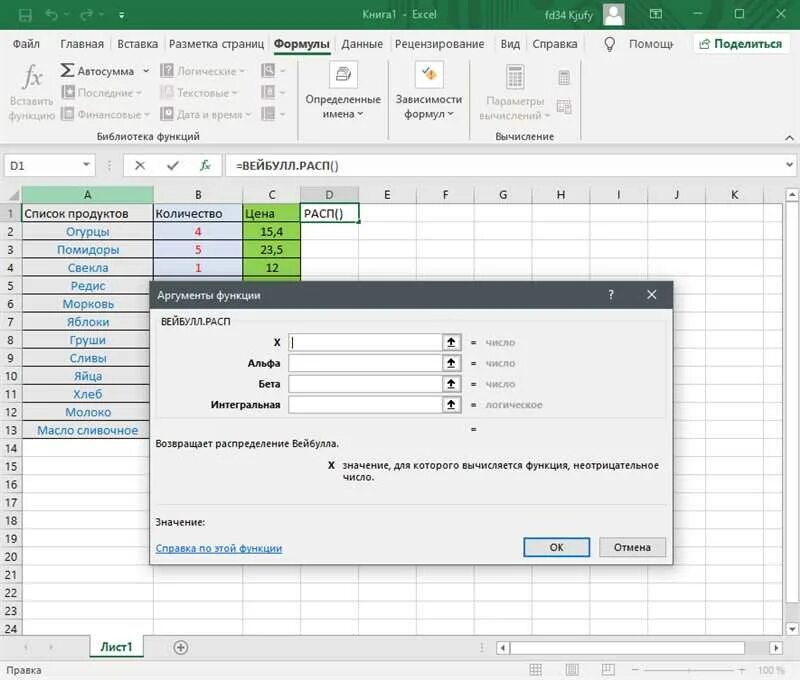Click the Интегральная field range selector arrow
This screenshot has width=800, height=680.
[451, 405]
